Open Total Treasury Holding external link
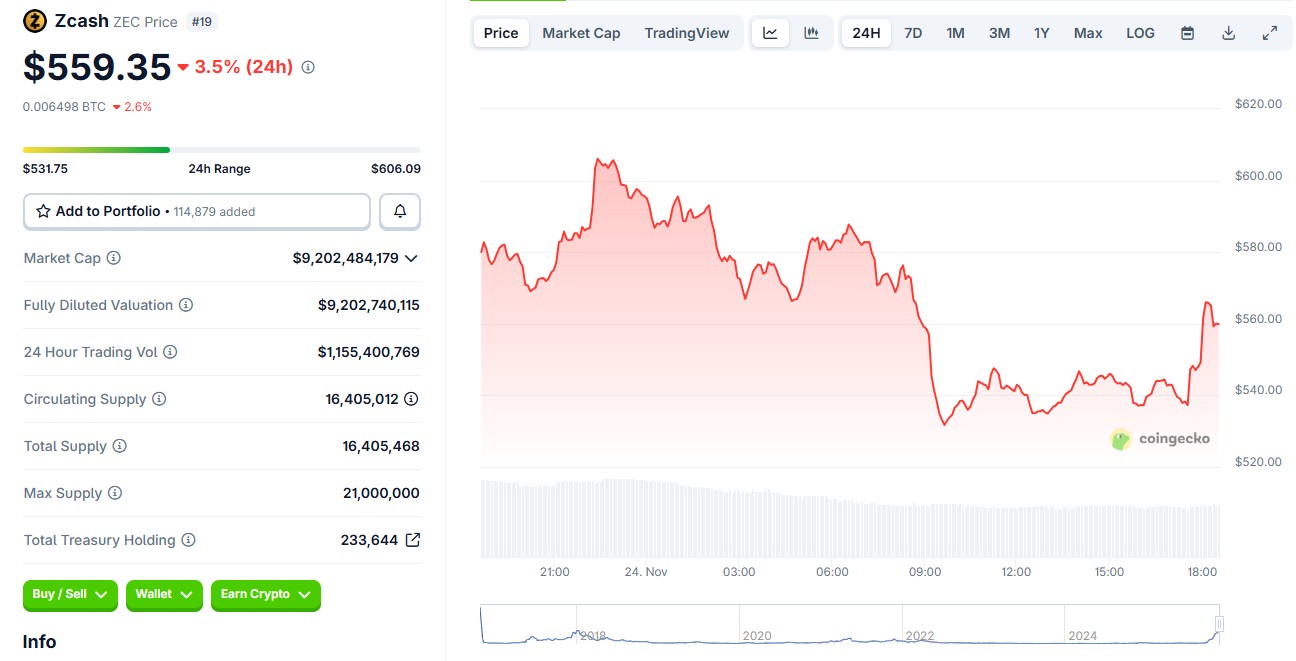The height and width of the screenshot is (661, 1296). tap(411, 540)
